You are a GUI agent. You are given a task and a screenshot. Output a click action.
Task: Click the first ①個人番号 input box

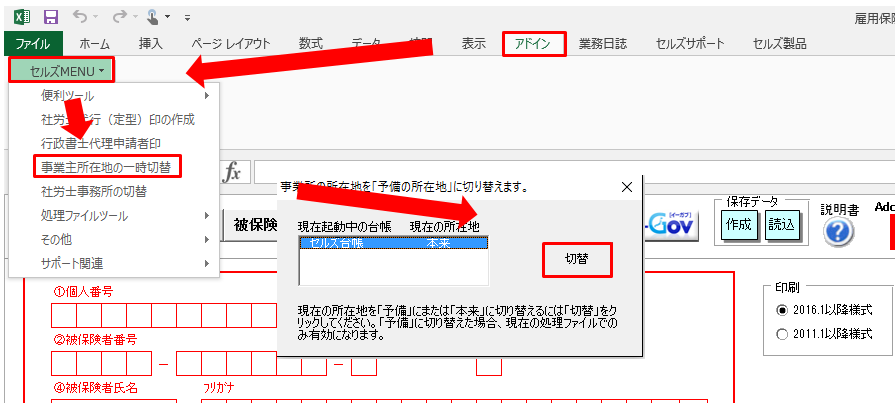click(x=64, y=316)
